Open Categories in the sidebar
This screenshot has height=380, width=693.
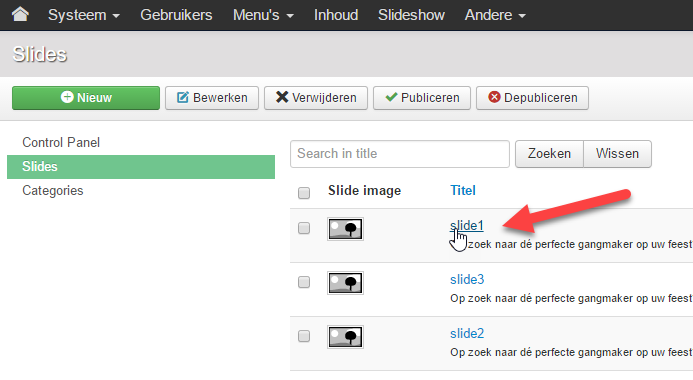(53, 190)
